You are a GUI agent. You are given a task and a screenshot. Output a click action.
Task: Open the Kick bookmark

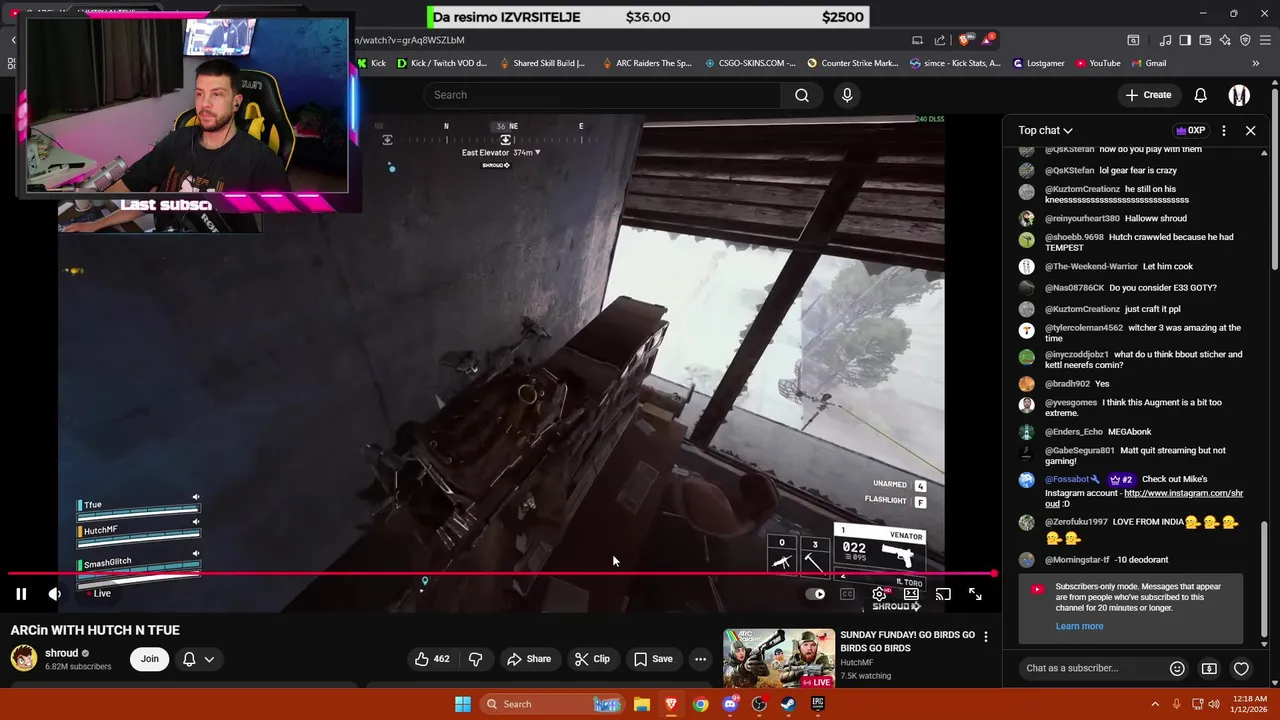coord(371,63)
